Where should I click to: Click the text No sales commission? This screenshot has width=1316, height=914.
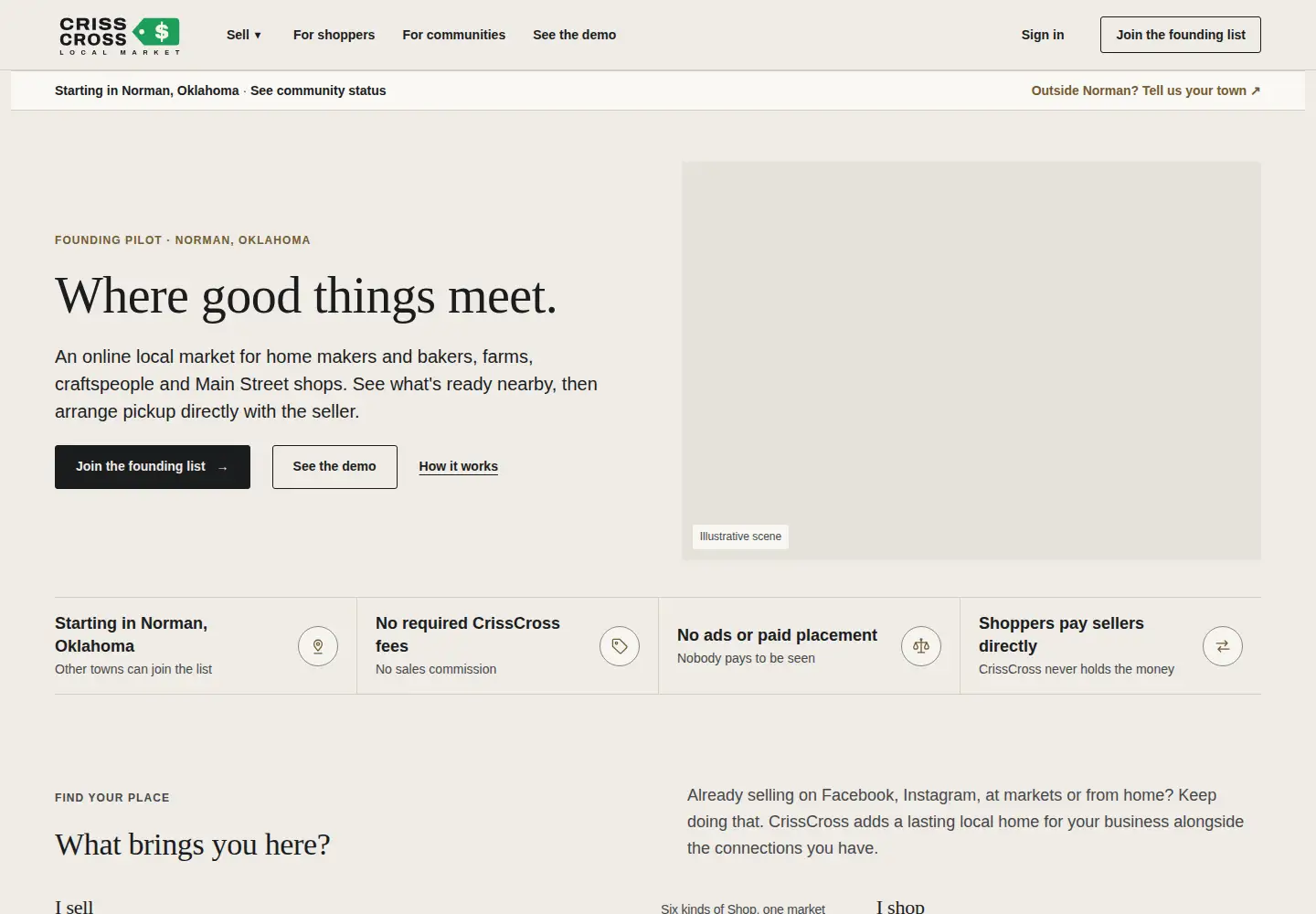click(x=436, y=669)
